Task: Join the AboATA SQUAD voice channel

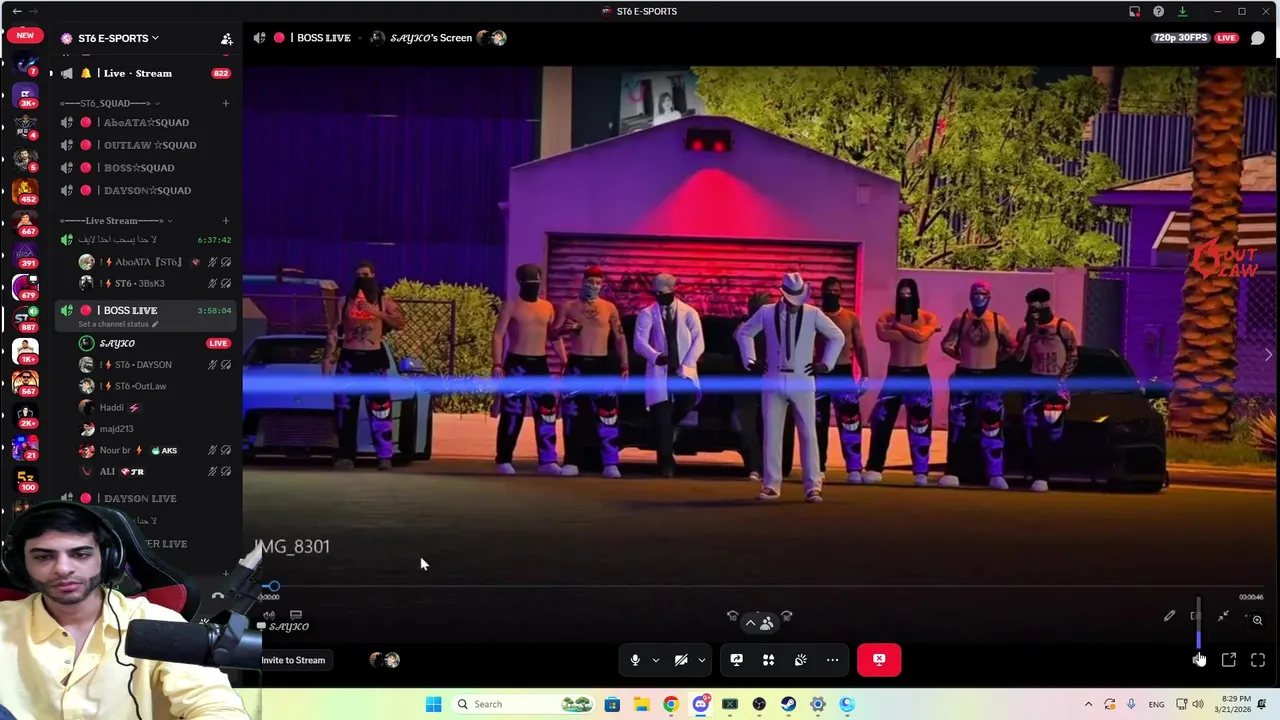Action: (x=146, y=123)
